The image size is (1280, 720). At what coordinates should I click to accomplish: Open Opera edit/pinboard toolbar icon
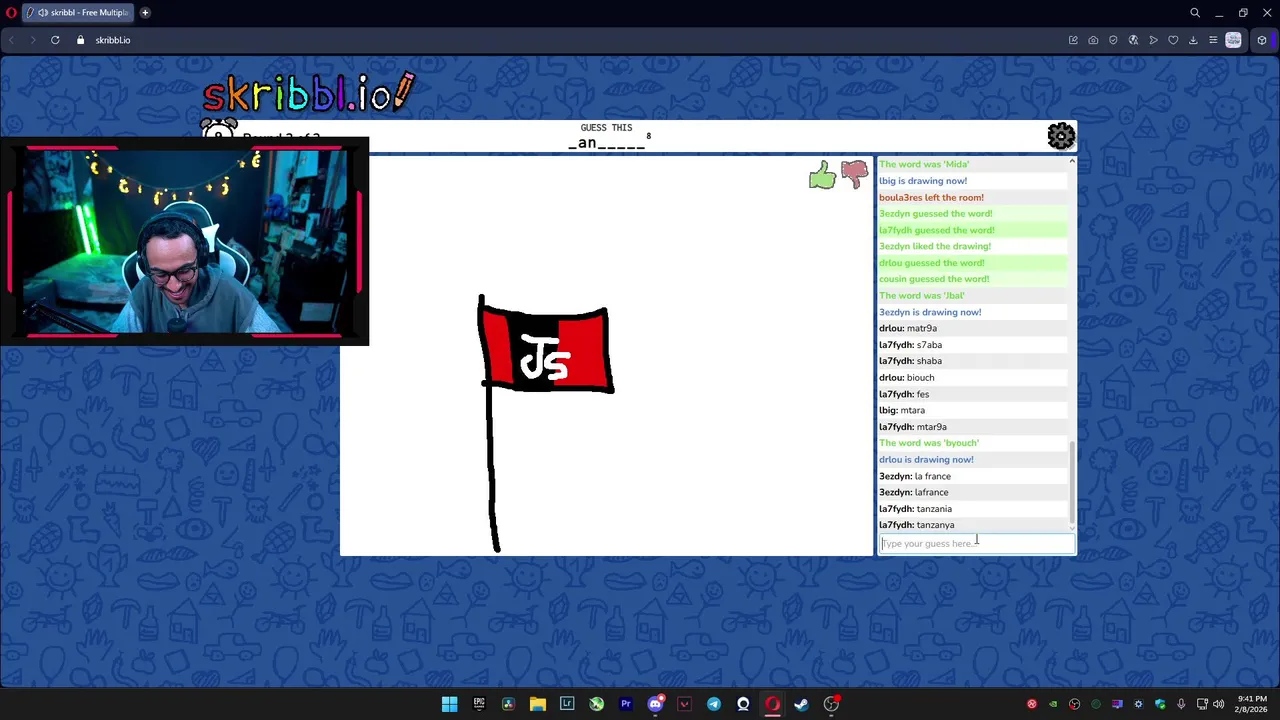click(x=1073, y=40)
